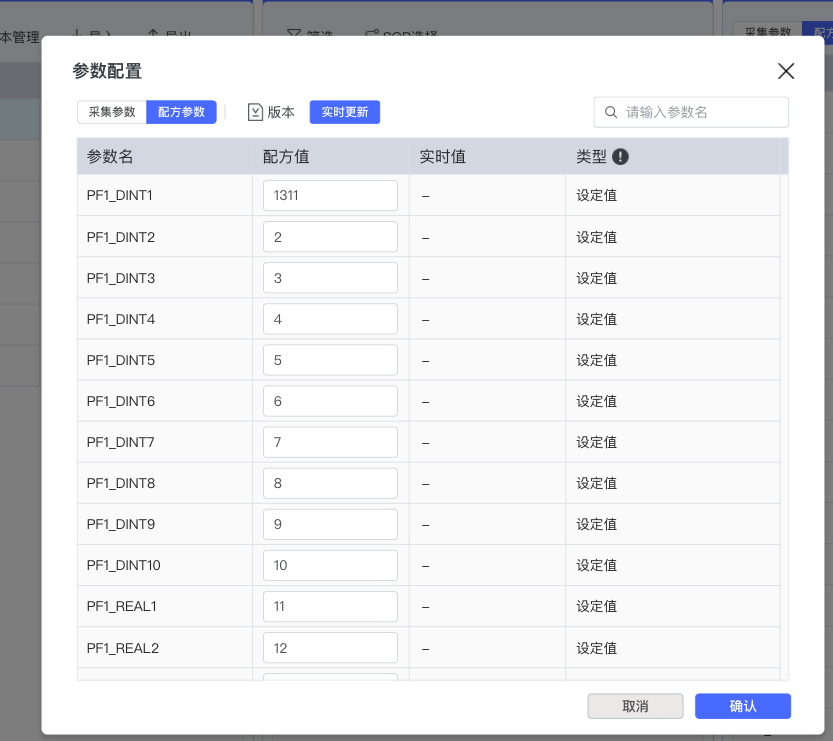Click the 参数名 column header
This screenshot has height=741, width=833.
(110, 157)
